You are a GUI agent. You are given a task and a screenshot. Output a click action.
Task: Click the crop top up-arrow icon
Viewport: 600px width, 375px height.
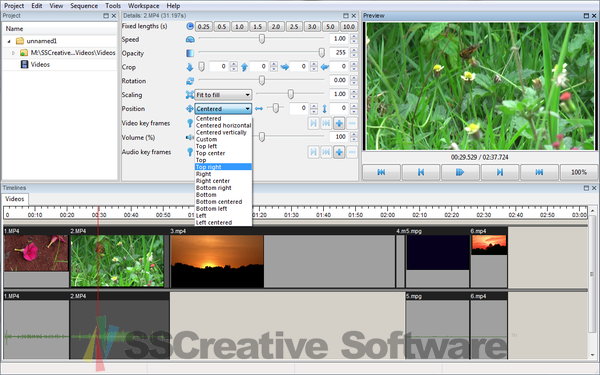click(x=245, y=67)
